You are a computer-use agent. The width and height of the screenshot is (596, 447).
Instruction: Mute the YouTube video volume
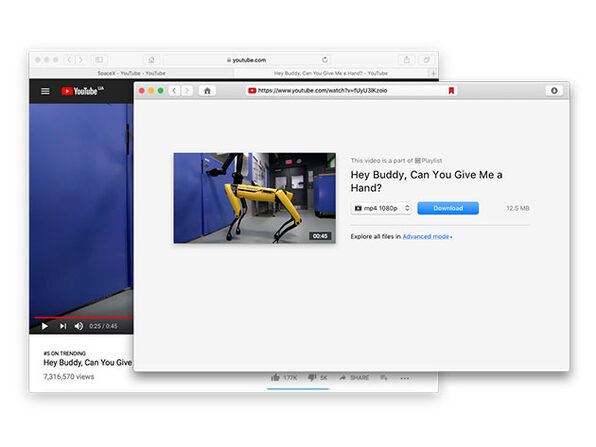(79, 326)
